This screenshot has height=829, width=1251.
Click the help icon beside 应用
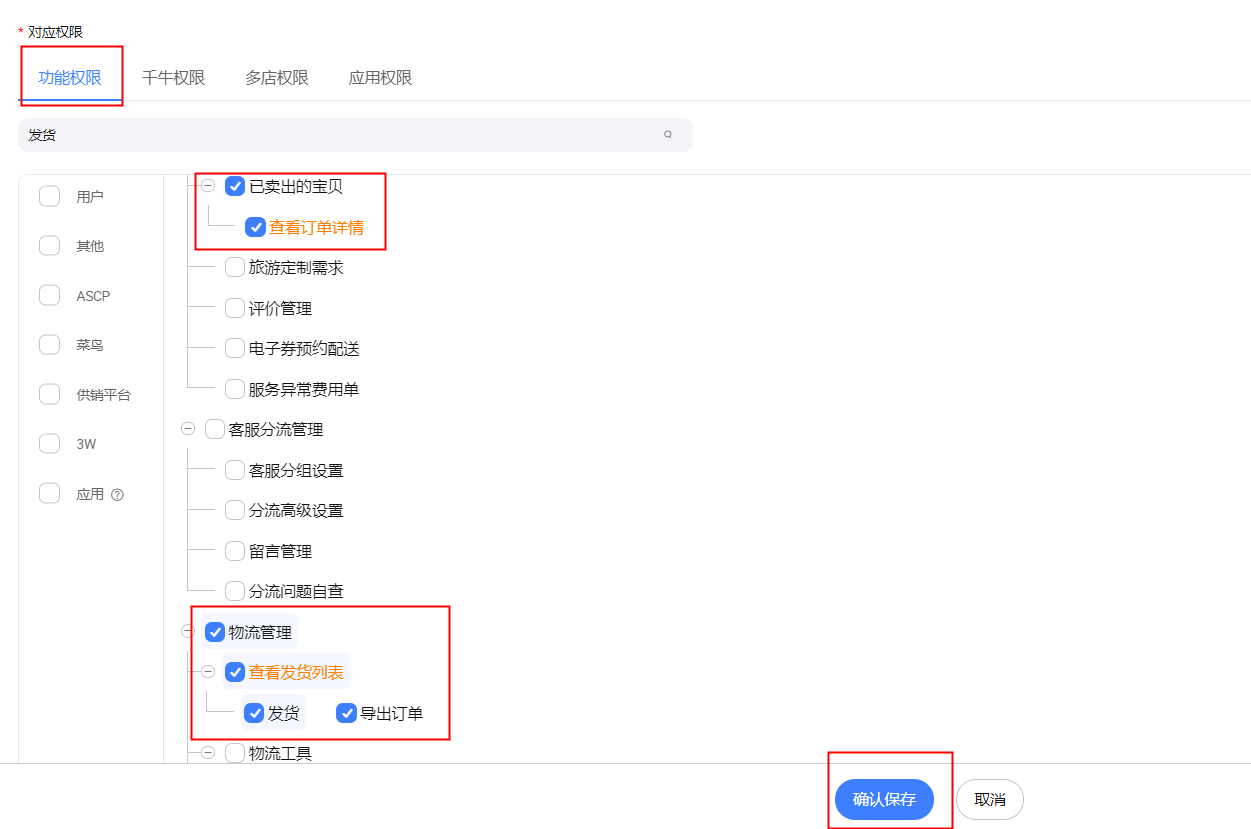(117, 495)
